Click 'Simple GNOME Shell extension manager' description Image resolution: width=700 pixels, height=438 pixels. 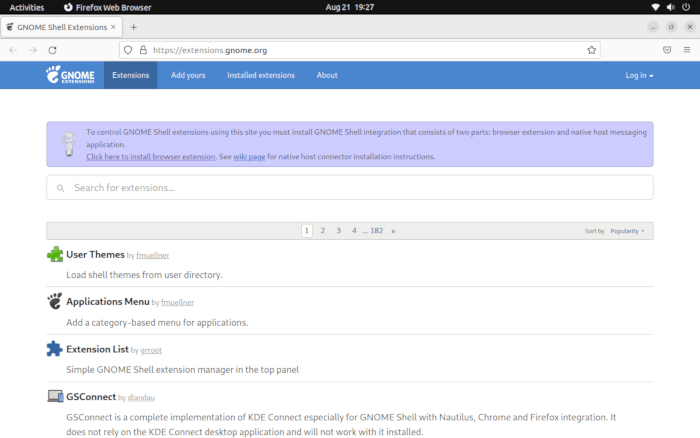[x=183, y=370]
